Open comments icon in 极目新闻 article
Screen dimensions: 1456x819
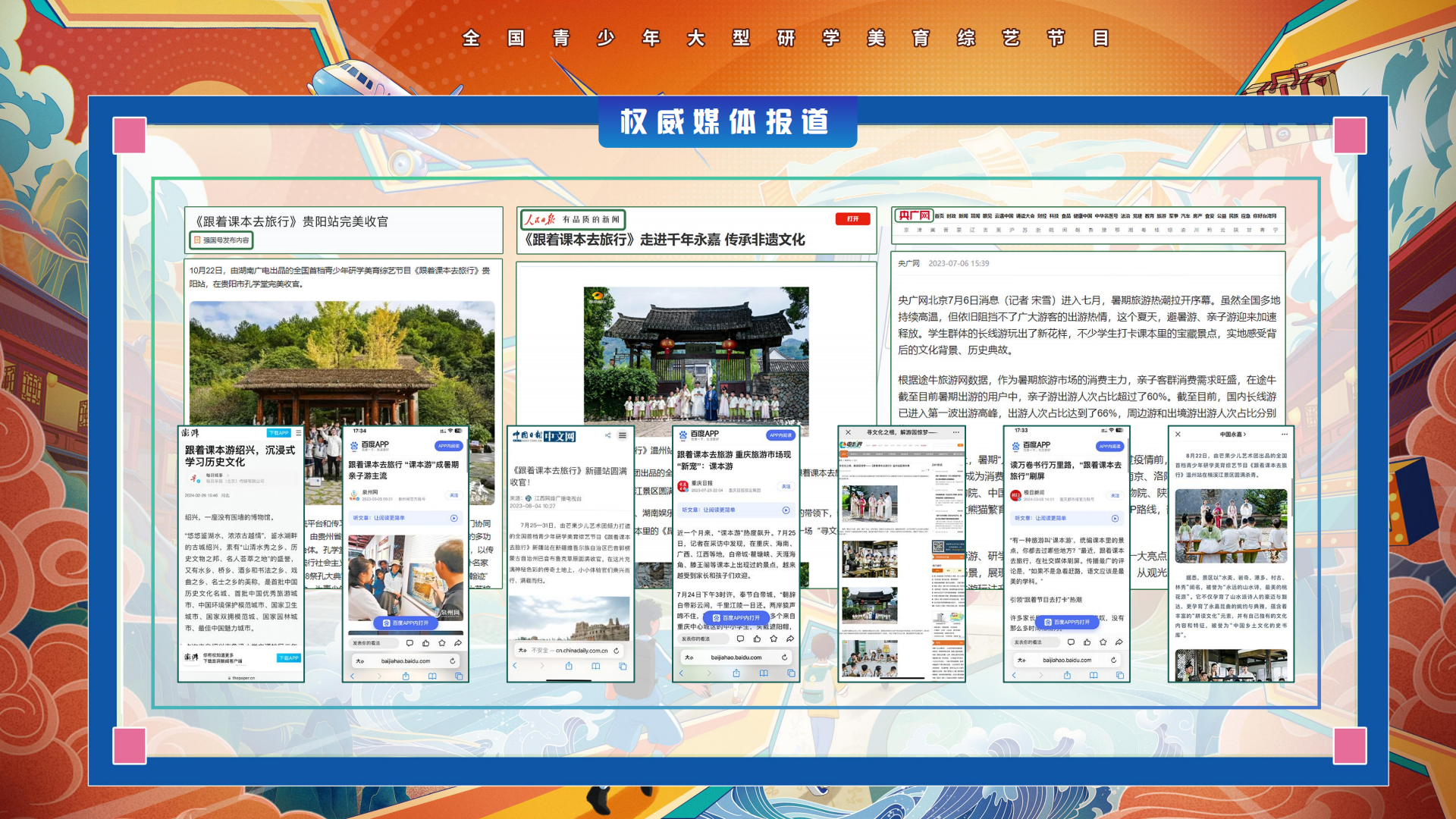click(x=1071, y=642)
